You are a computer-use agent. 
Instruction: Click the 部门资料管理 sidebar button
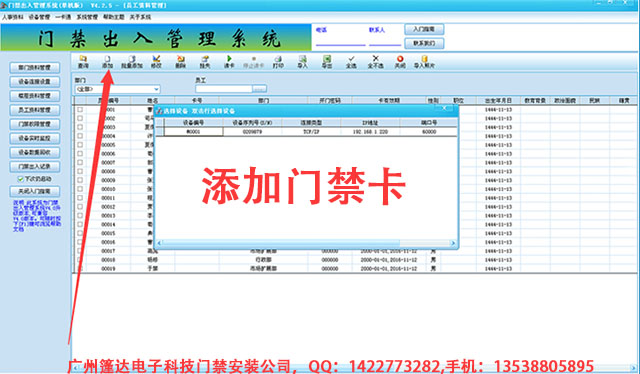click(35, 67)
